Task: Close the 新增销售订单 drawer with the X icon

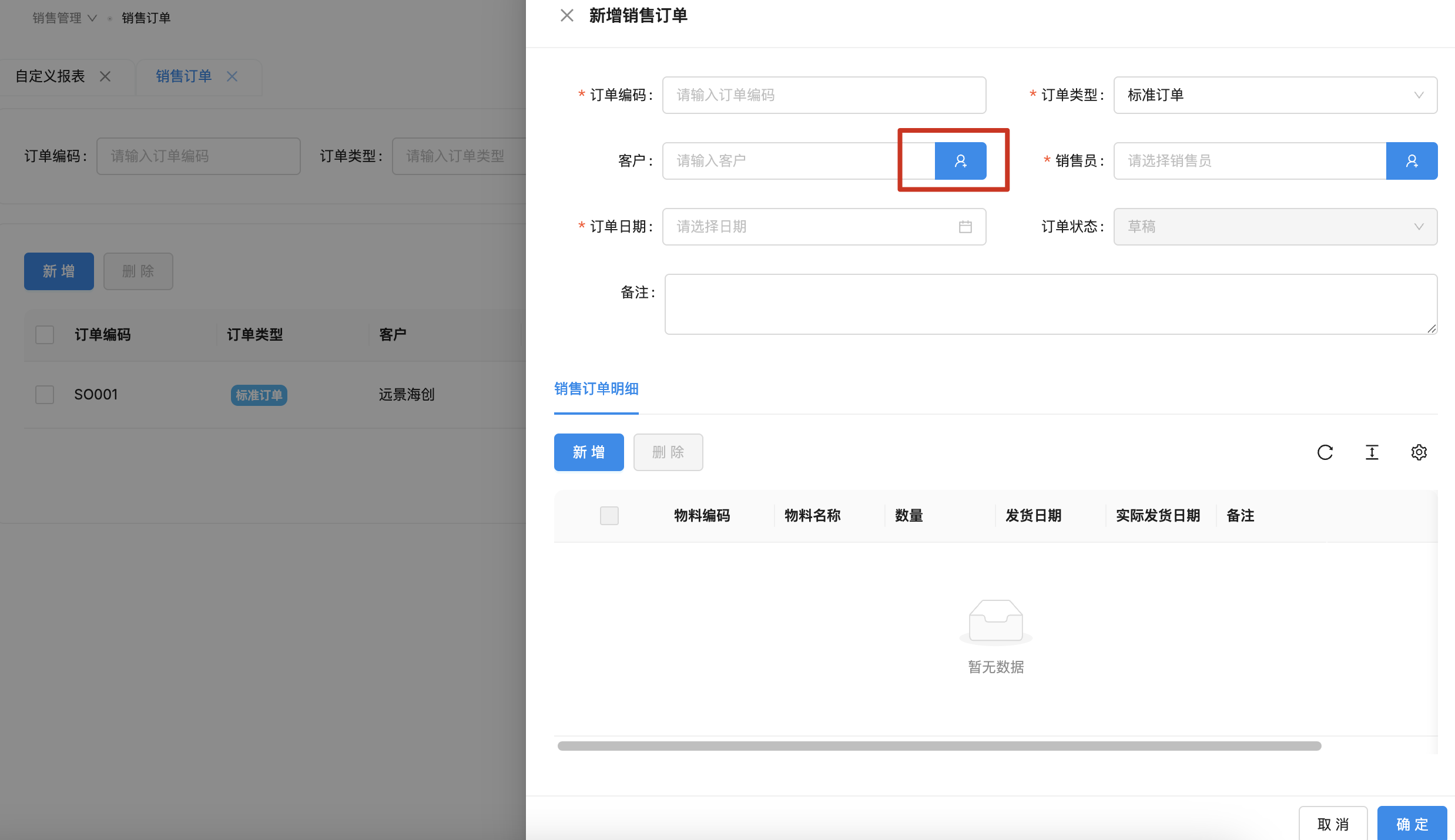Action: 566,15
